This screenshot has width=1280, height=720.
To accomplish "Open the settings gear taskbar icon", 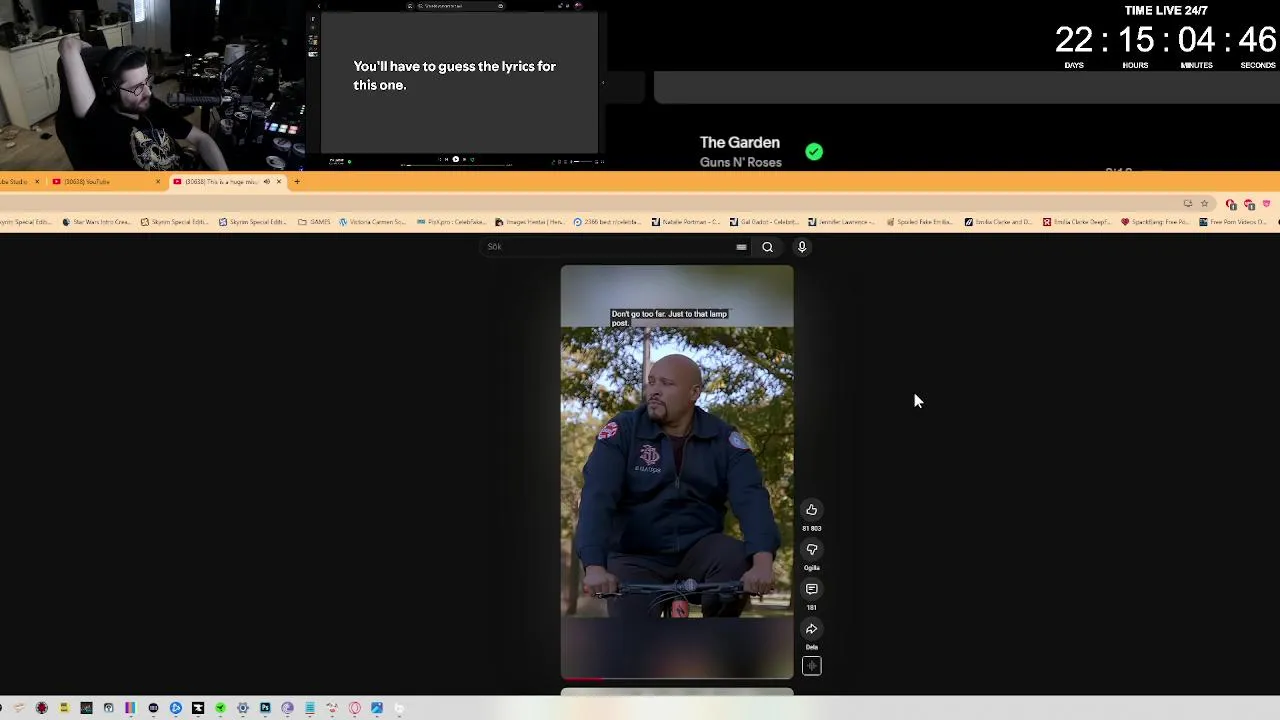I will click(x=243, y=708).
